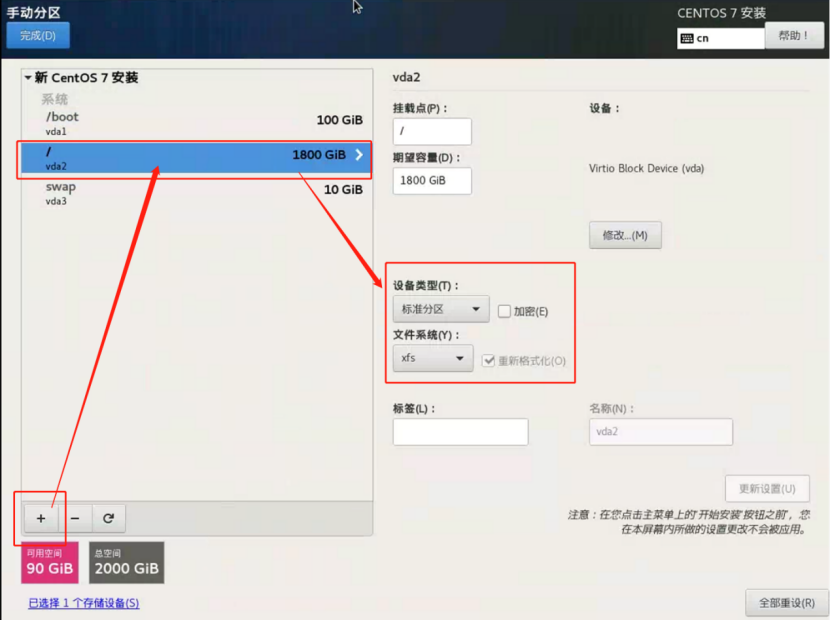Click the 更新设置(U) update settings button
831x620 pixels.
(x=767, y=488)
